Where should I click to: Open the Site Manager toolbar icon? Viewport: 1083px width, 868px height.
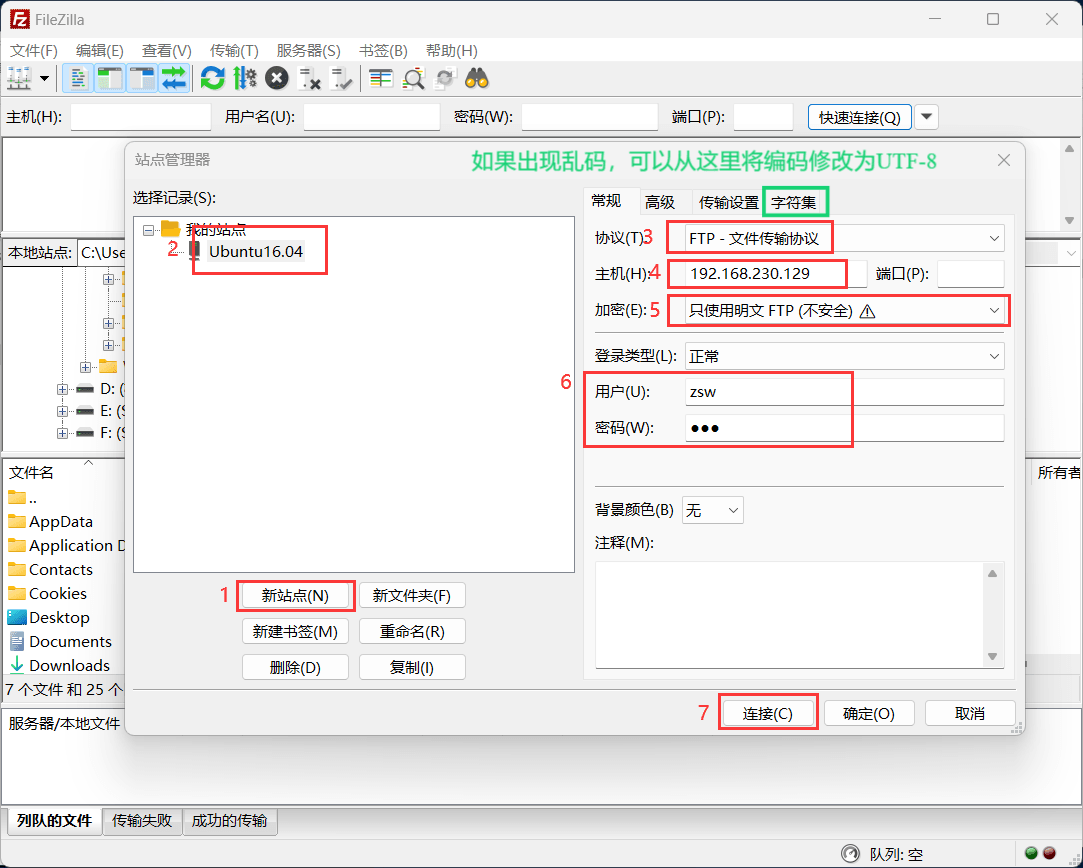point(19,78)
